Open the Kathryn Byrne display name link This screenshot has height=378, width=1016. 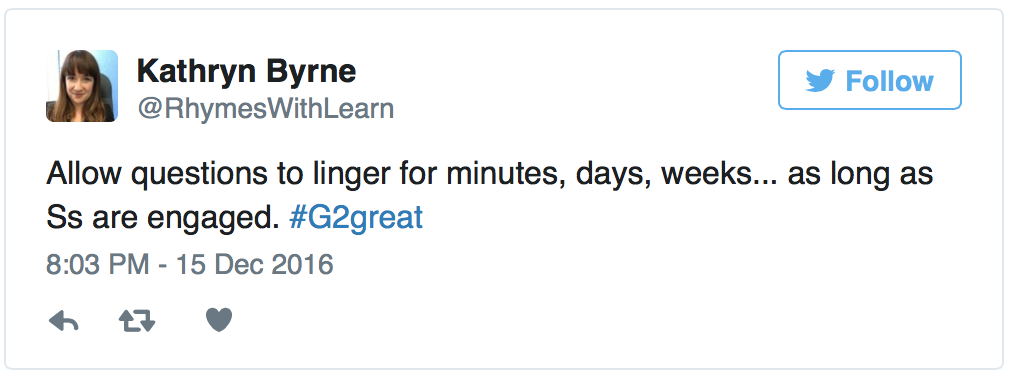click(246, 71)
